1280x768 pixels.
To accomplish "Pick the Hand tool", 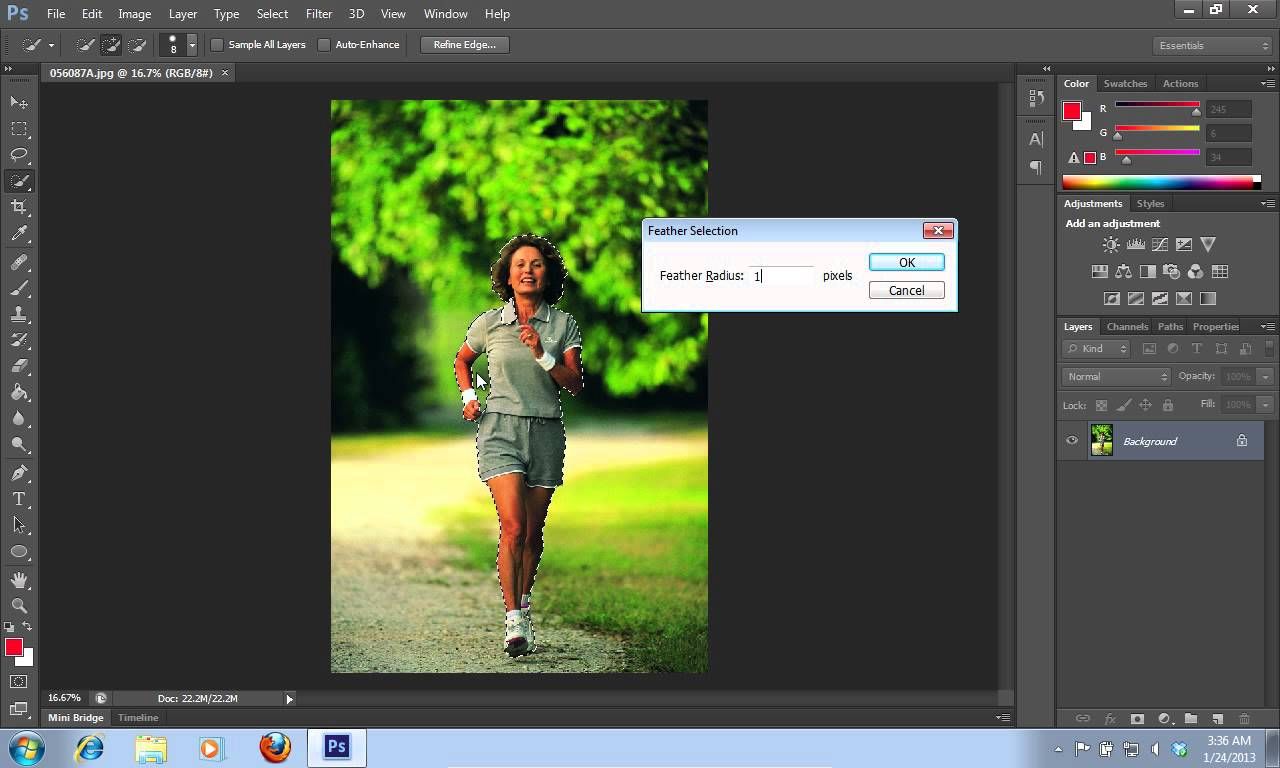I will pyautogui.click(x=19, y=580).
